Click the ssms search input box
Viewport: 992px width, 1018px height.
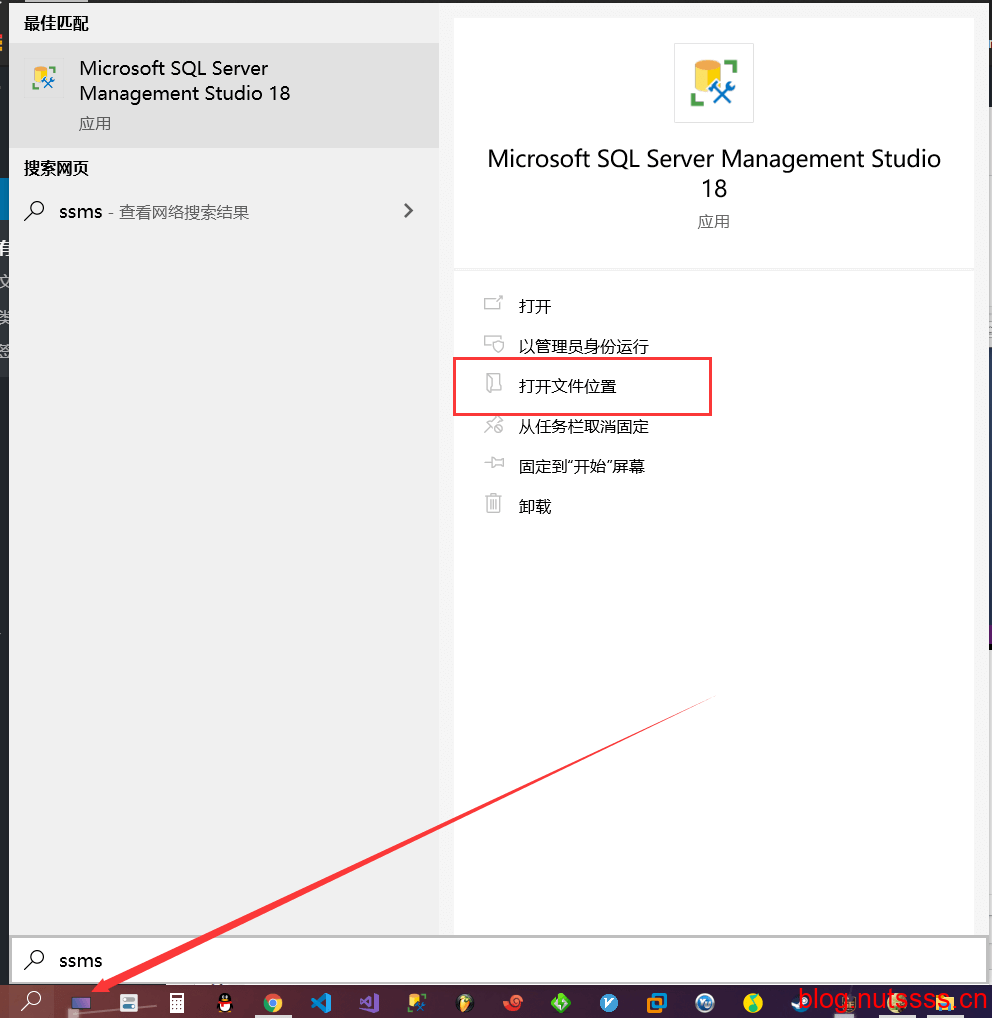[x=500, y=960]
